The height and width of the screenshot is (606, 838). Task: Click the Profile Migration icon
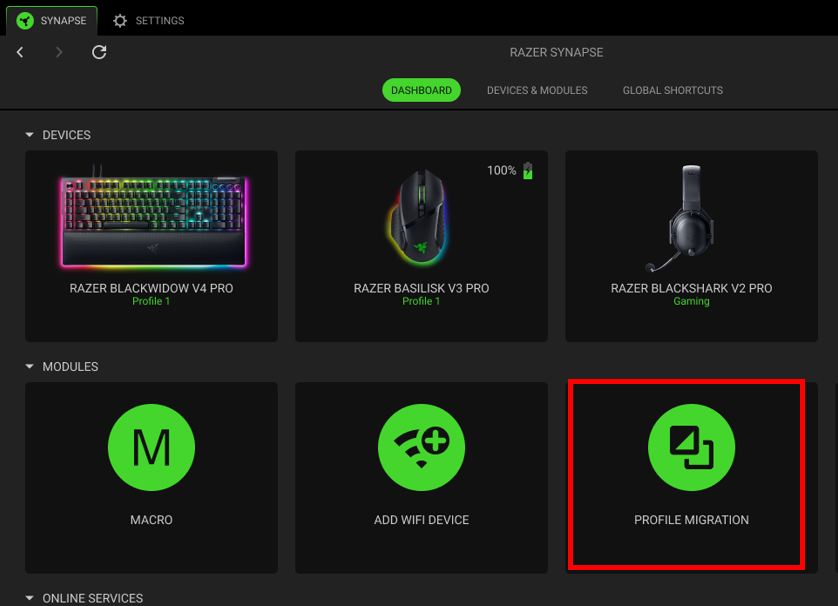pyautogui.click(x=691, y=448)
